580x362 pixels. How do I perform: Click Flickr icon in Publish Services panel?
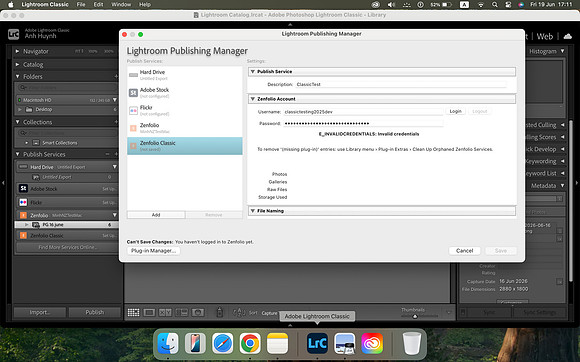click(x=23, y=202)
